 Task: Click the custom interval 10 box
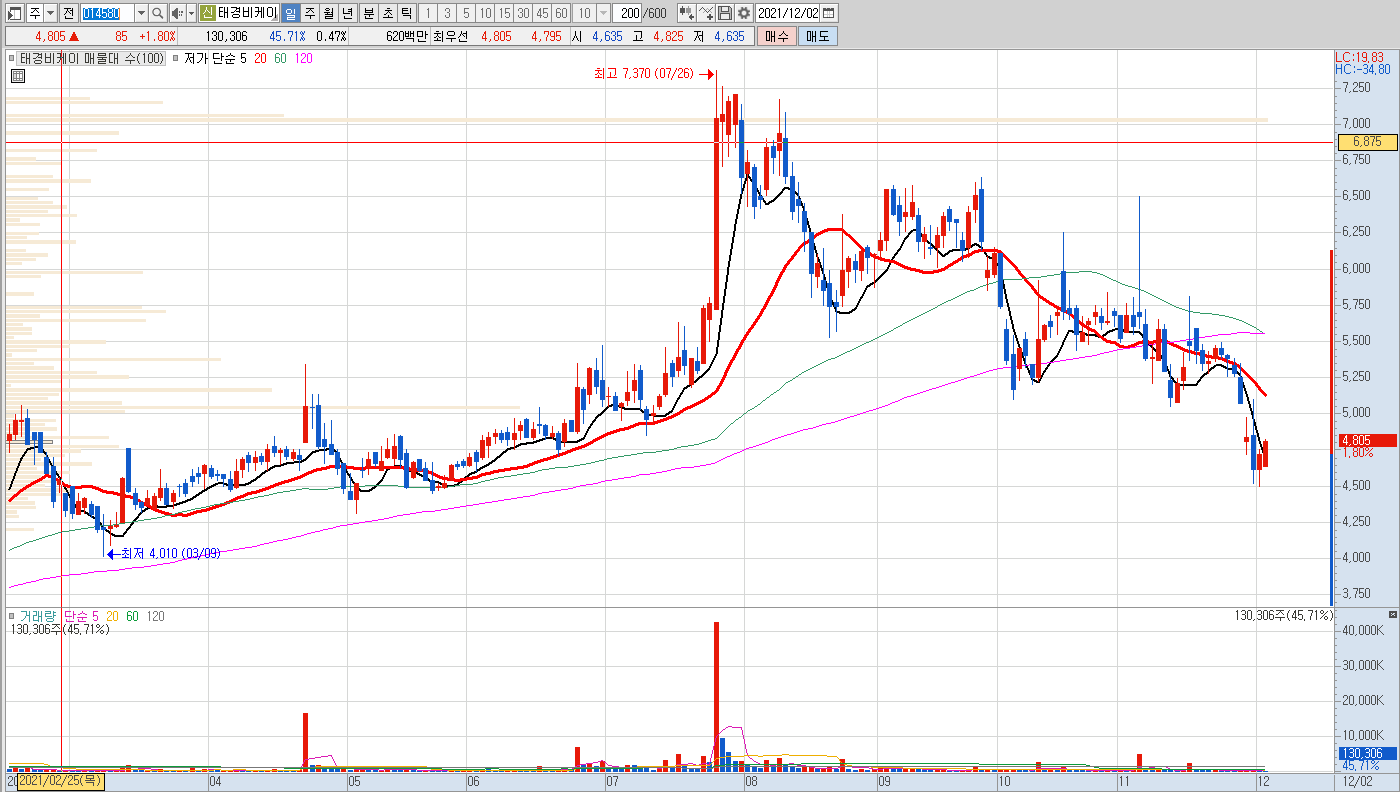point(584,13)
